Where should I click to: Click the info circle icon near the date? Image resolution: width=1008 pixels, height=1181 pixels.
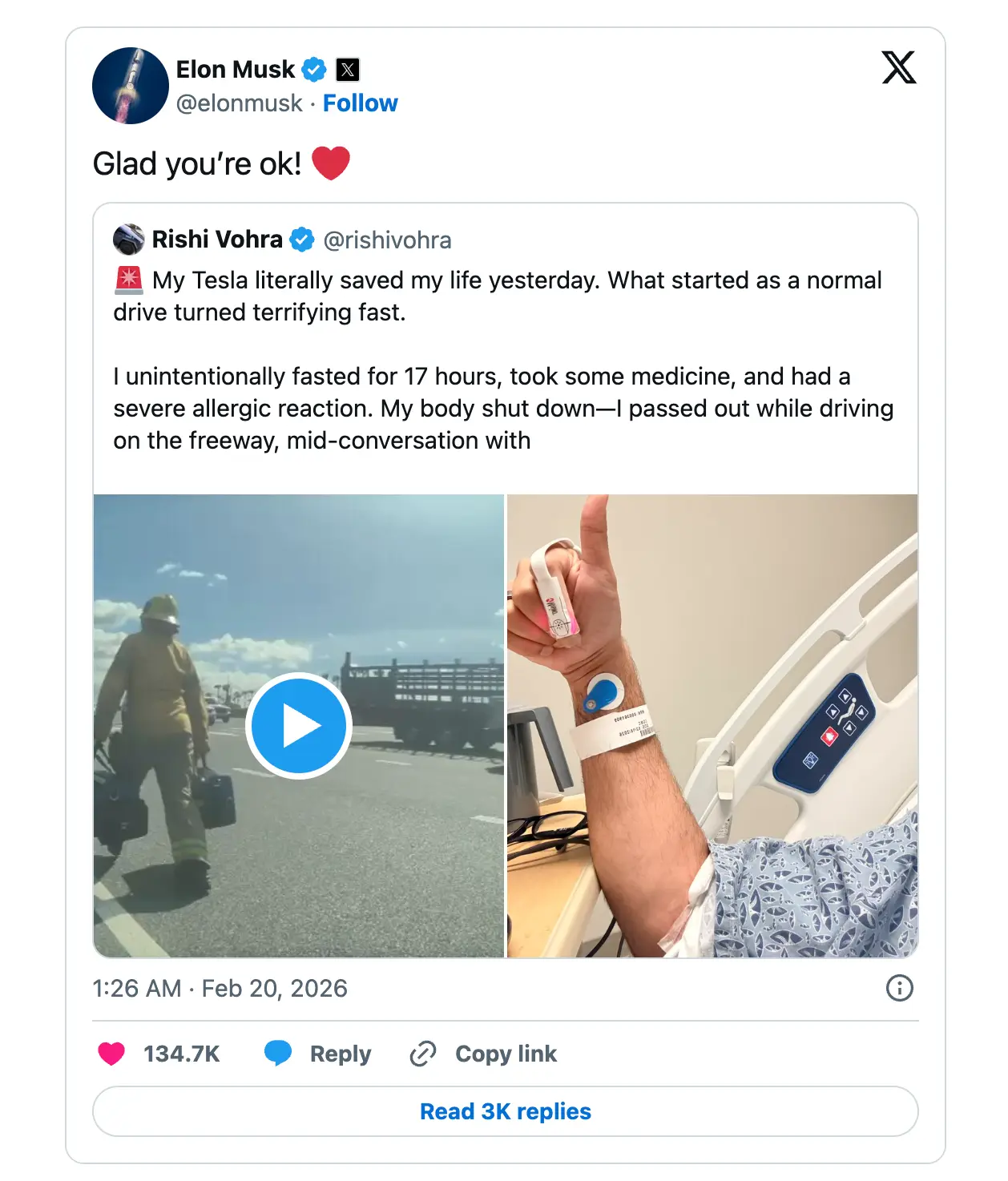pos(900,988)
